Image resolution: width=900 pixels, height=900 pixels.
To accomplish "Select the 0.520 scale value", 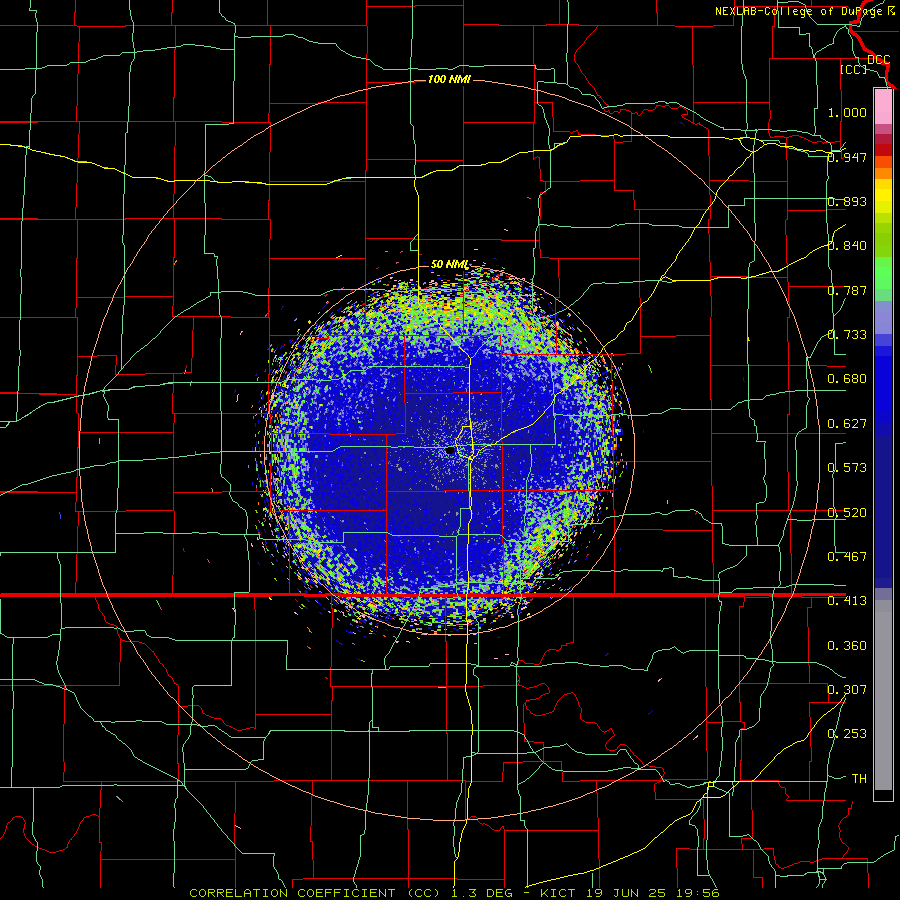I will pyautogui.click(x=847, y=513).
